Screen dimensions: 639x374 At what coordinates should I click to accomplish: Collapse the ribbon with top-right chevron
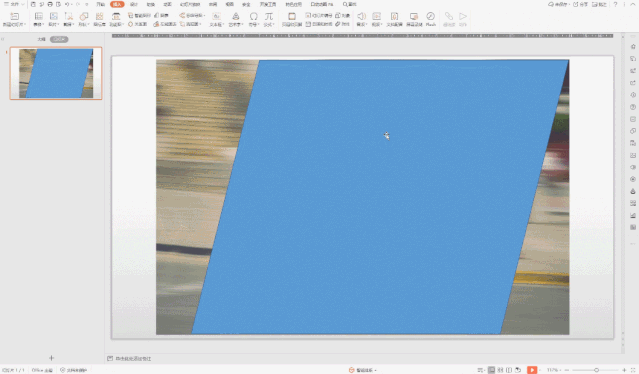pyautogui.click(x=633, y=4)
